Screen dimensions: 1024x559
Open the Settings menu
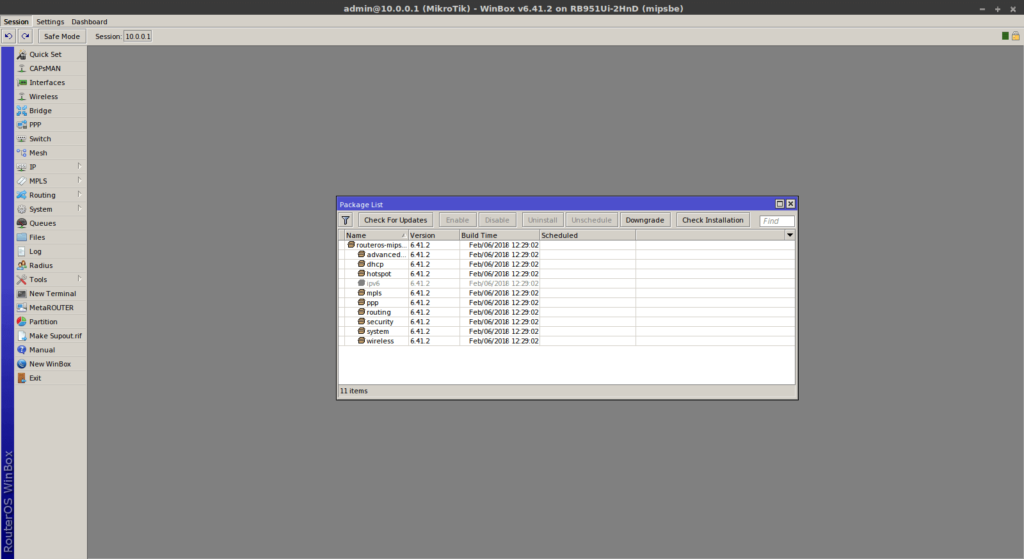(50, 21)
